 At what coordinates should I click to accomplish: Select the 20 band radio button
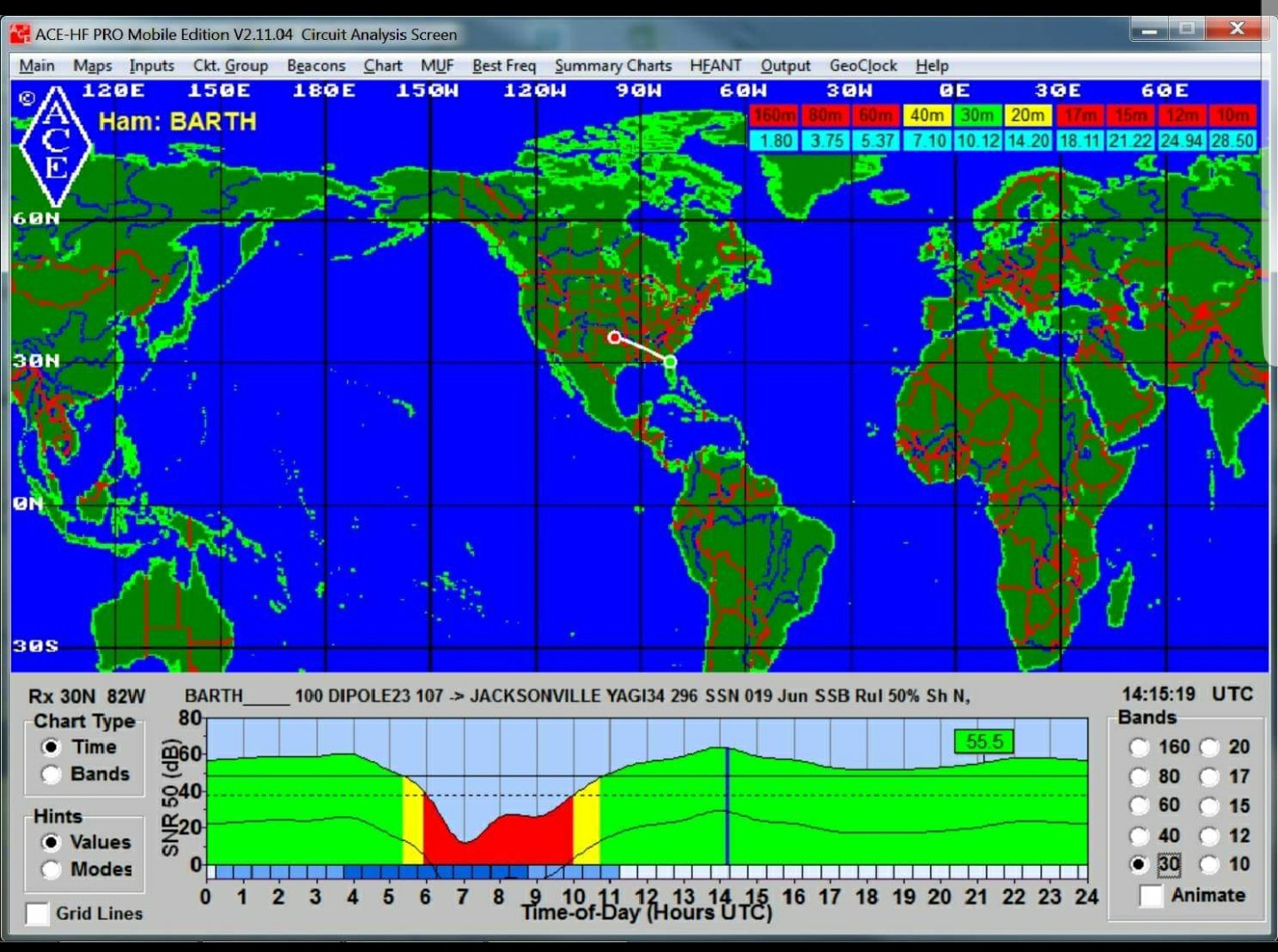click(x=1210, y=748)
